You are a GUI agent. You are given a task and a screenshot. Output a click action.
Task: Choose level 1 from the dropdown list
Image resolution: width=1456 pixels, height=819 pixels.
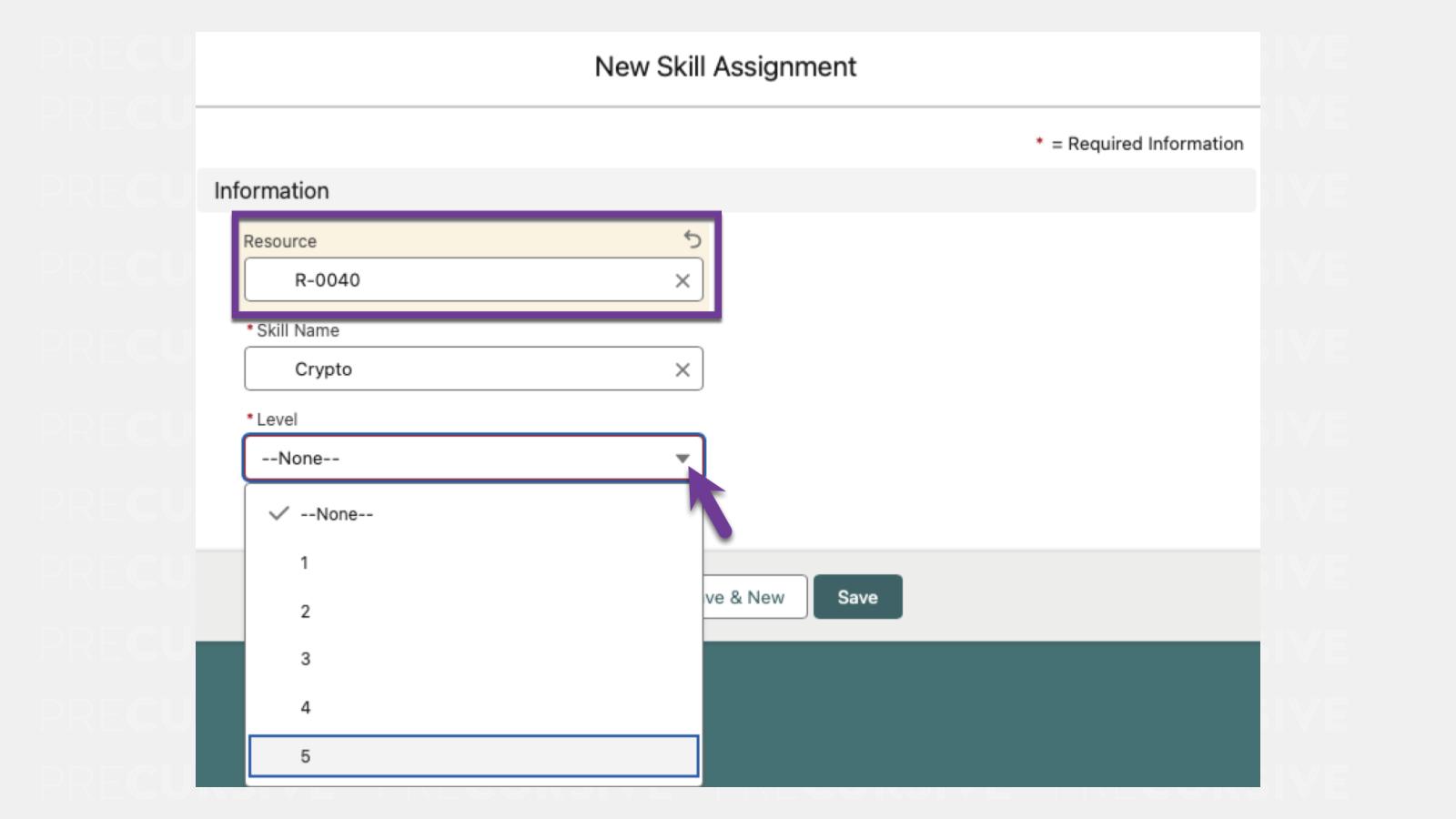click(x=305, y=563)
